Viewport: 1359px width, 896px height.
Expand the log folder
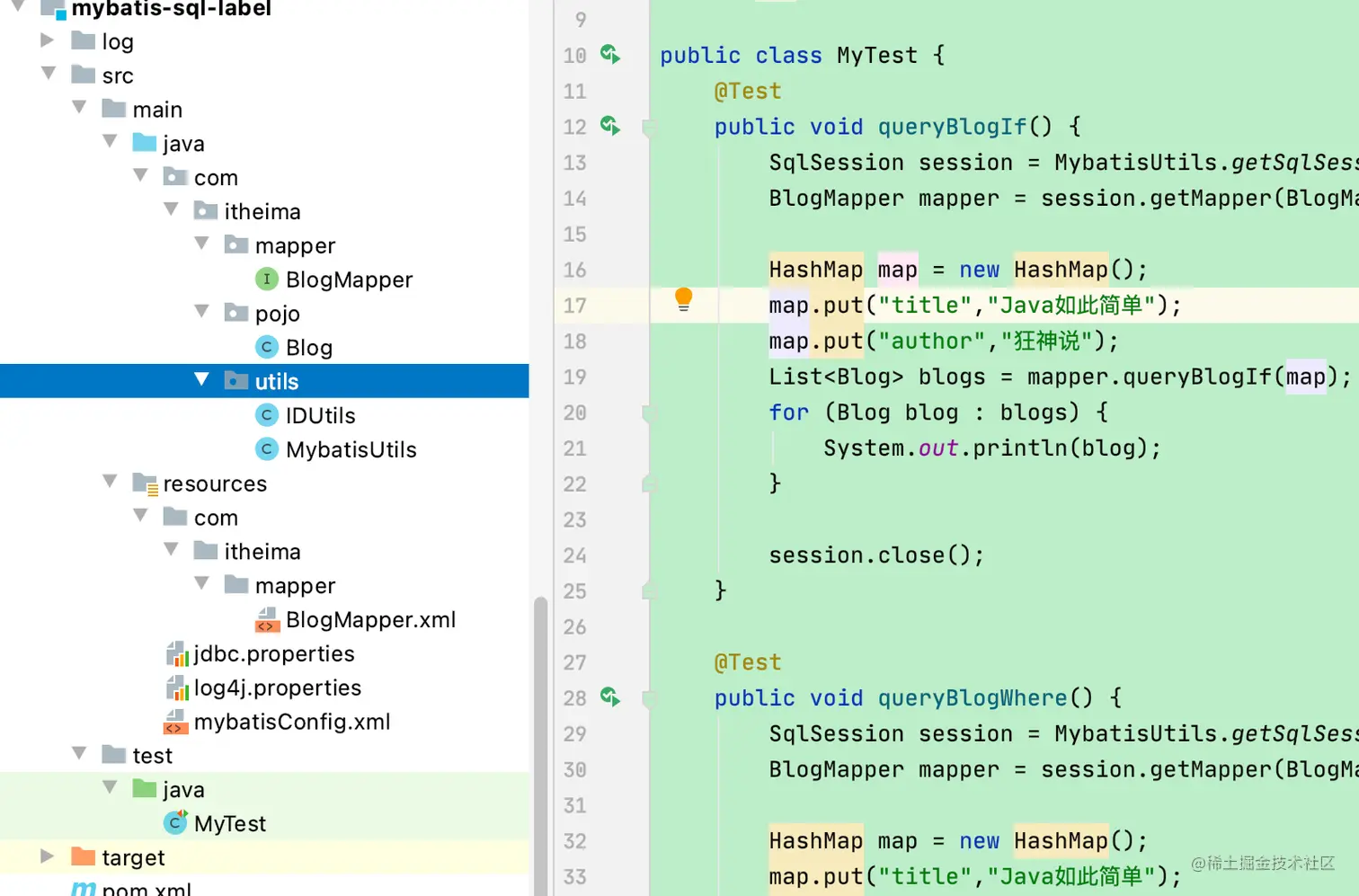(x=48, y=40)
